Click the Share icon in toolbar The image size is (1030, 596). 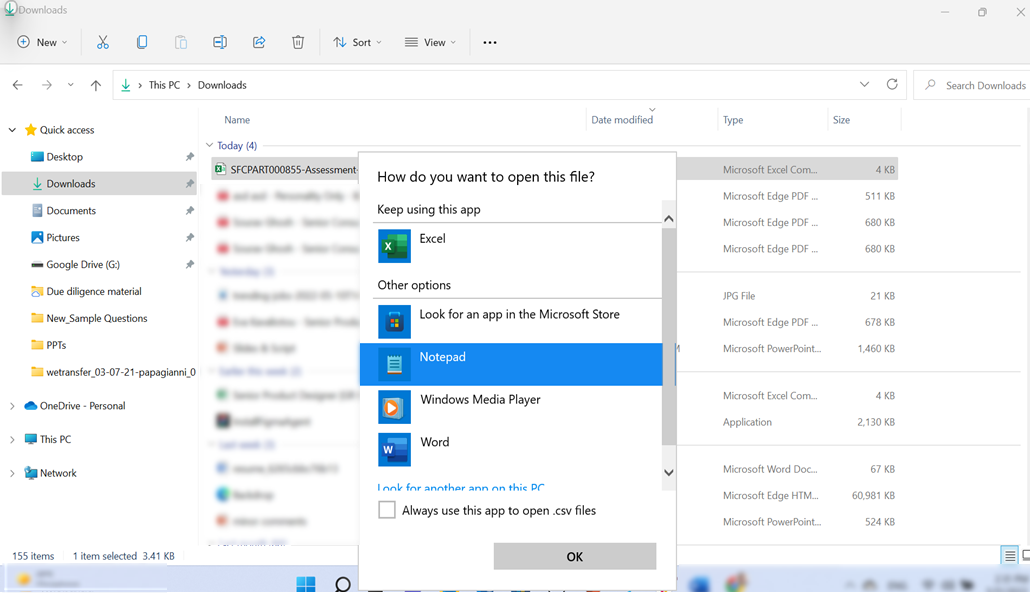[x=259, y=42]
